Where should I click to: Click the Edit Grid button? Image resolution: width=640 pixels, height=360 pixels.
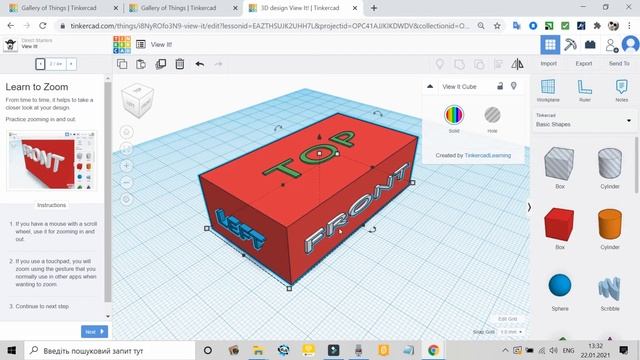[507, 319]
